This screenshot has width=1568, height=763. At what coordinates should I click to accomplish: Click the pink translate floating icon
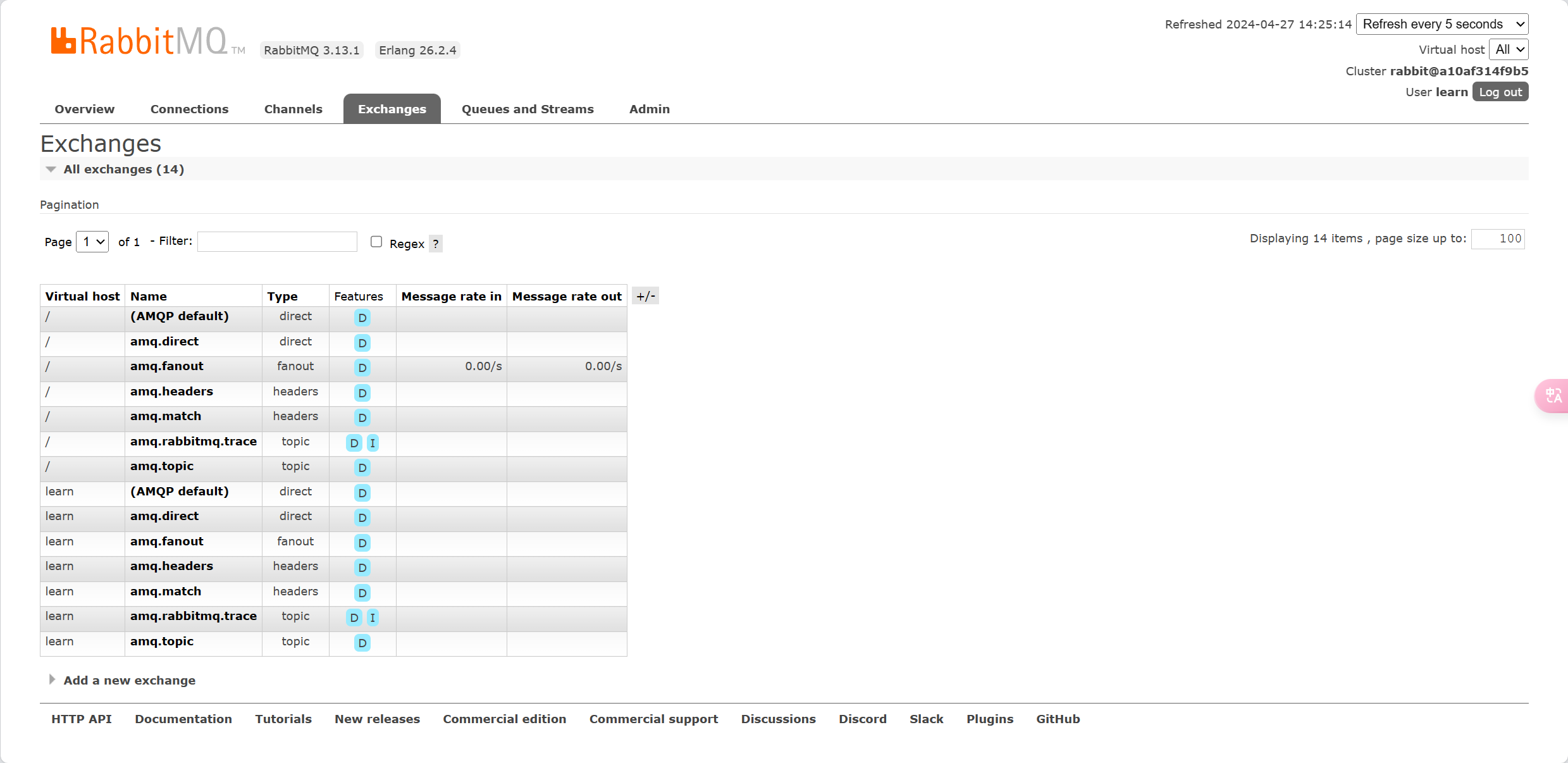point(1553,396)
